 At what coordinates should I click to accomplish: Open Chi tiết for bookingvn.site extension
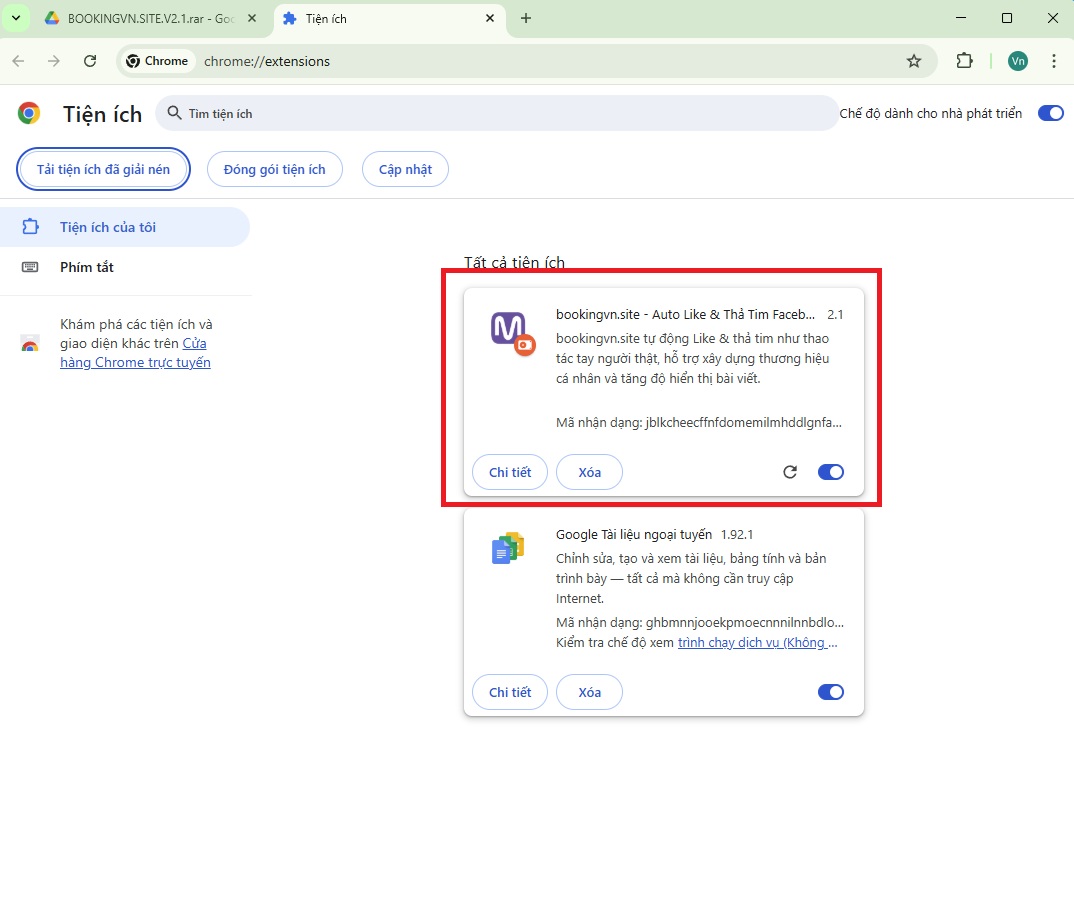[x=510, y=472]
